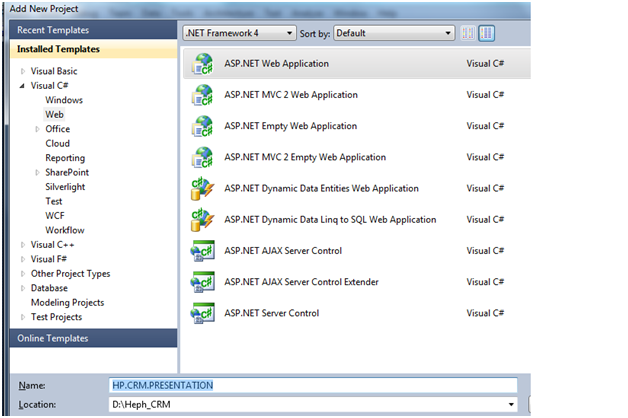628x418 pixels.
Task: Switch to medium icons list view
Action: [487, 33]
